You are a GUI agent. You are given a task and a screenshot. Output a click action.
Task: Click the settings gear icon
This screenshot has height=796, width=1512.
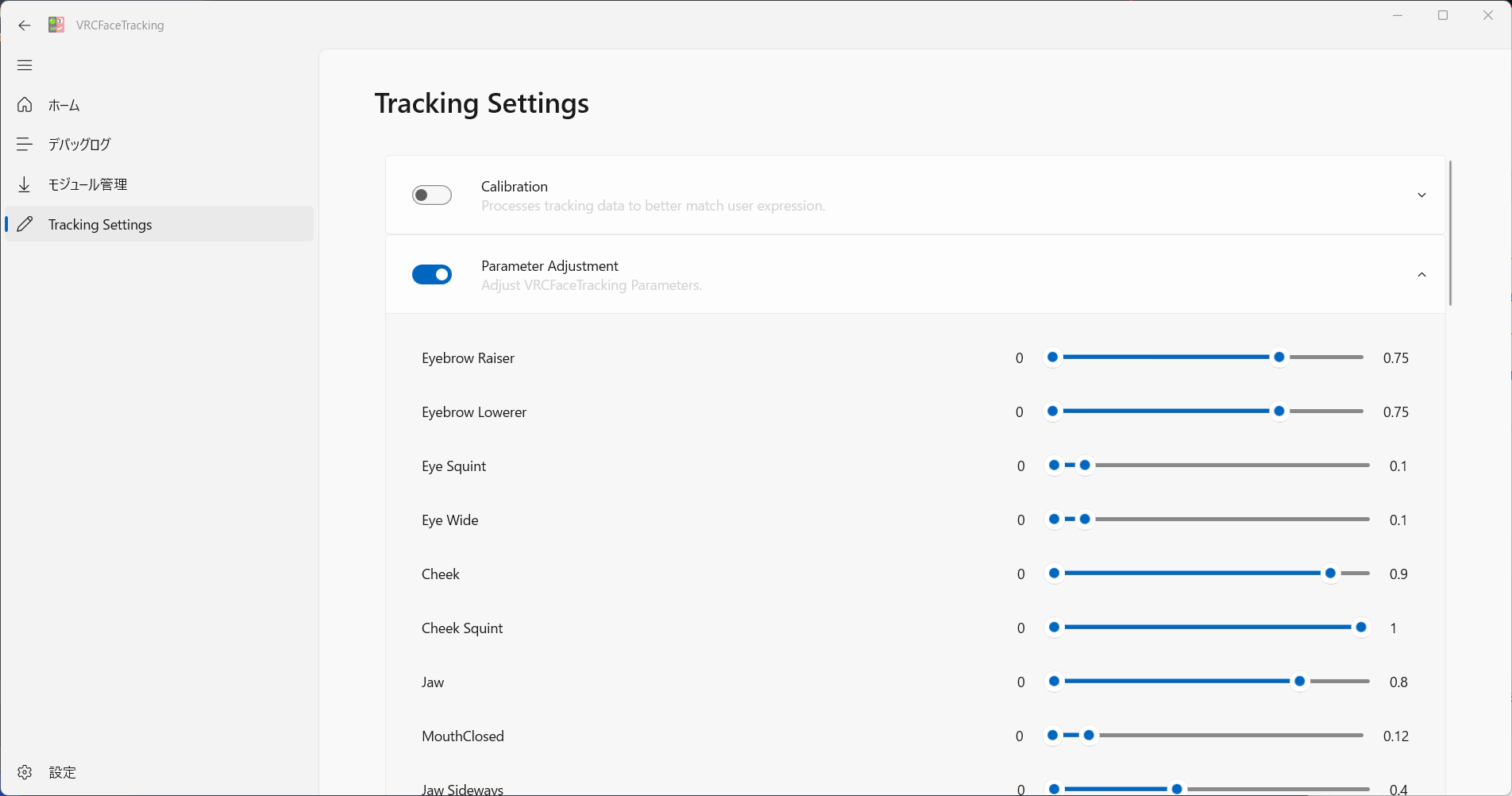click(x=25, y=772)
